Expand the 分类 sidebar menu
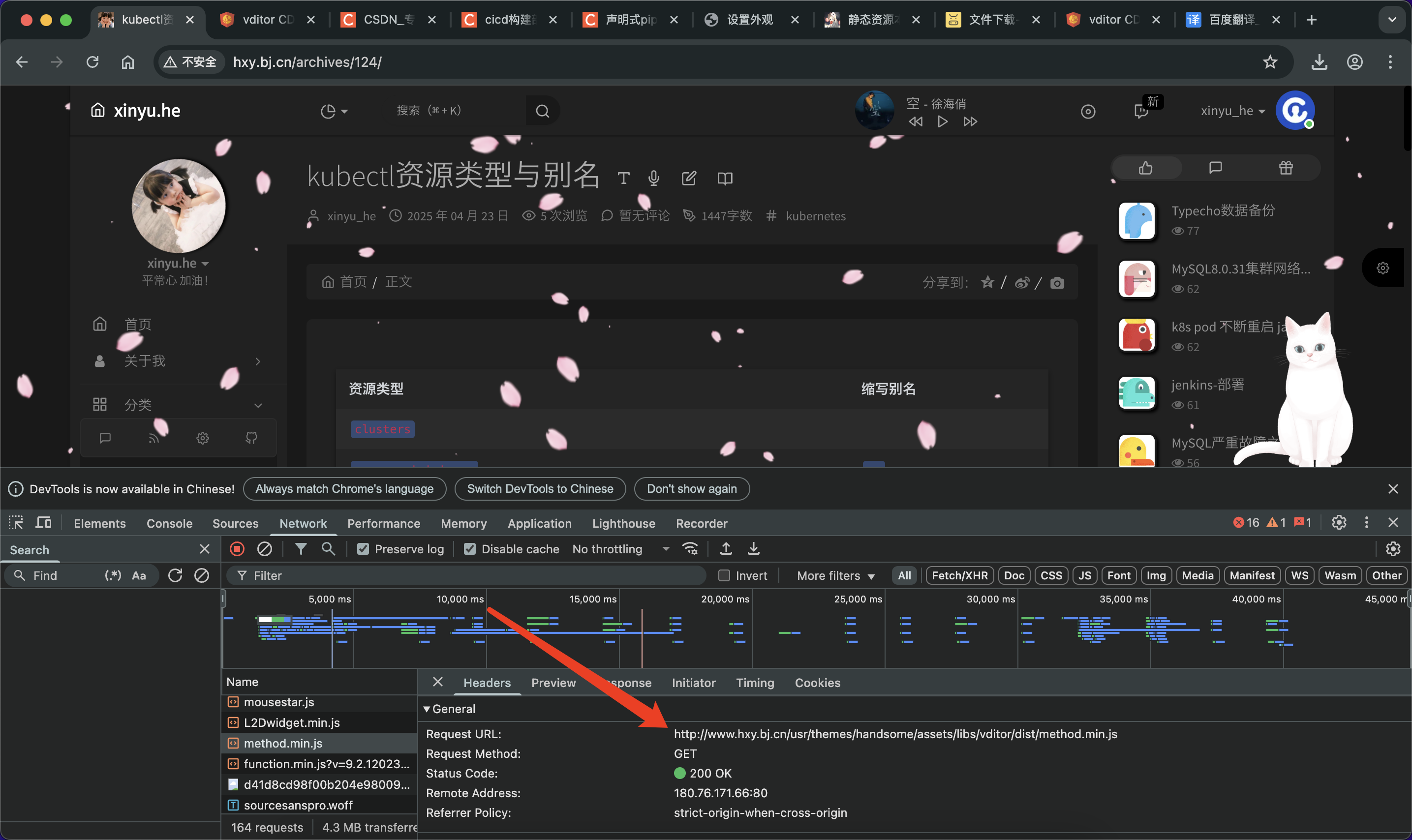Image resolution: width=1412 pixels, height=840 pixels. [x=178, y=405]
